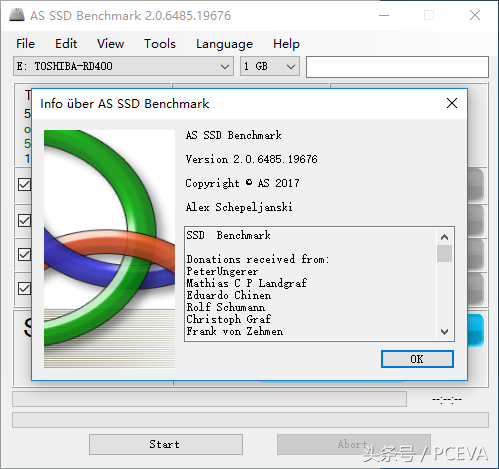
Task: Click 'Frank von Zehmen' donor entry
Action: pos(235,331)
